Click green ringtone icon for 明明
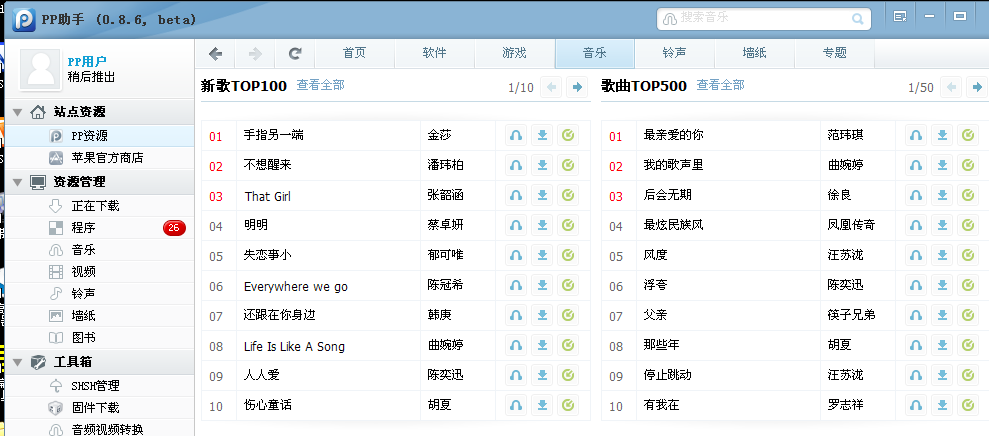This screenshot has width=989, height=436. pyautogui.click(x=567, y=226)
